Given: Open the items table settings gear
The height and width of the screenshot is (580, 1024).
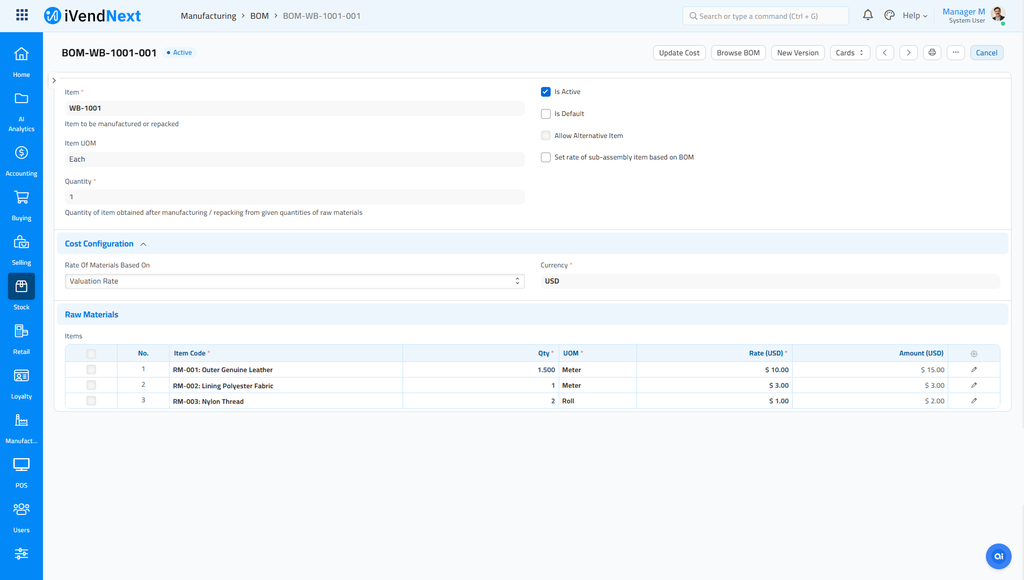Looking at the screenshot, I should click(x=974, y=353).
